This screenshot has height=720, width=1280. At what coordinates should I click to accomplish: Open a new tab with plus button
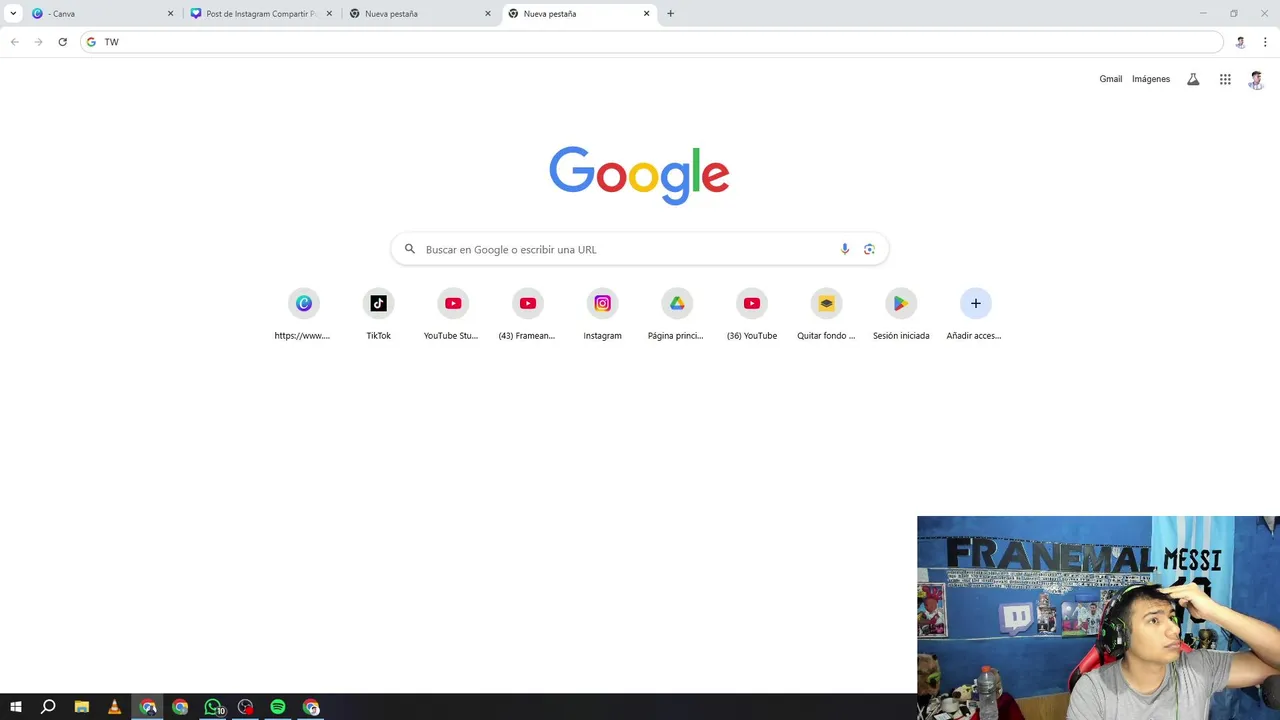point(670,14)
